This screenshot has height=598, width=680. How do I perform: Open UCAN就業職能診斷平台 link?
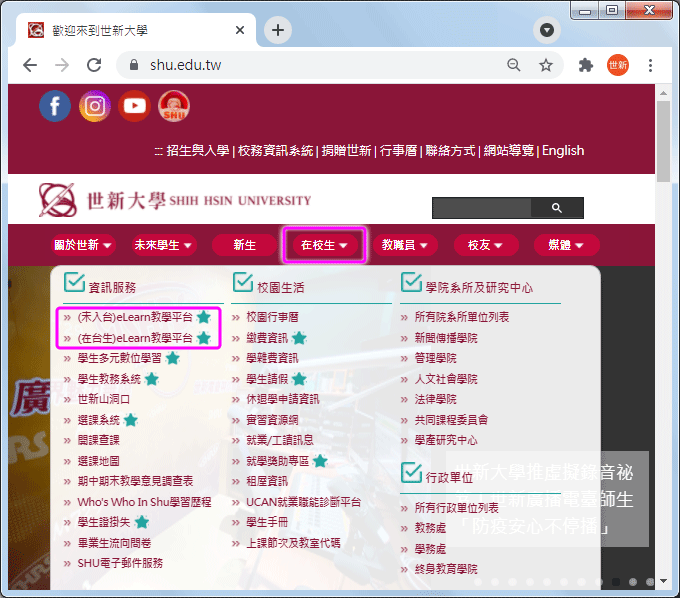304,502
